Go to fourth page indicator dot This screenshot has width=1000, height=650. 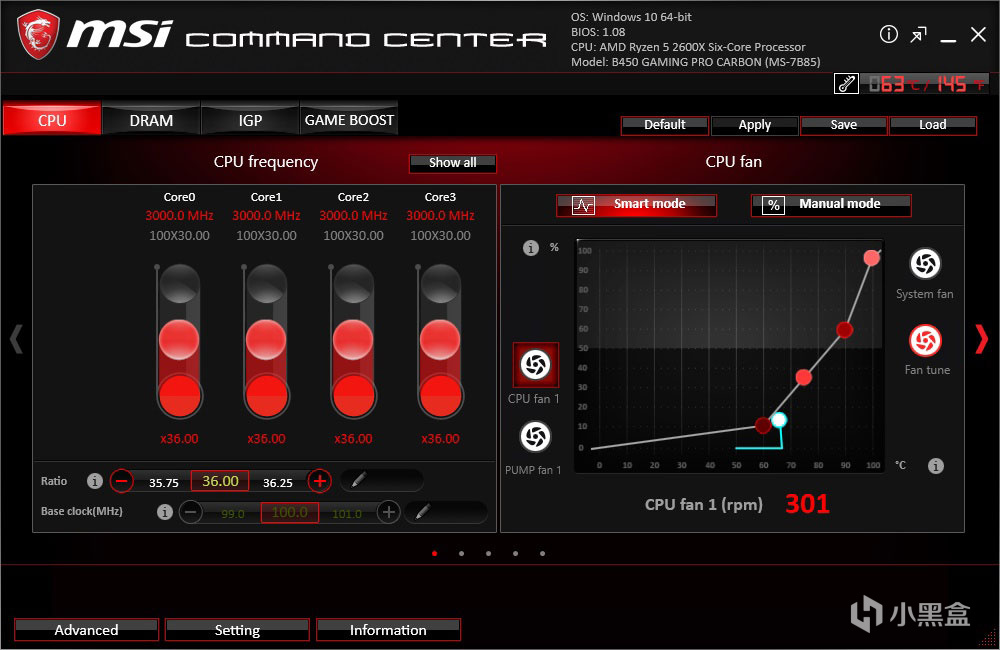coord(515,554)
